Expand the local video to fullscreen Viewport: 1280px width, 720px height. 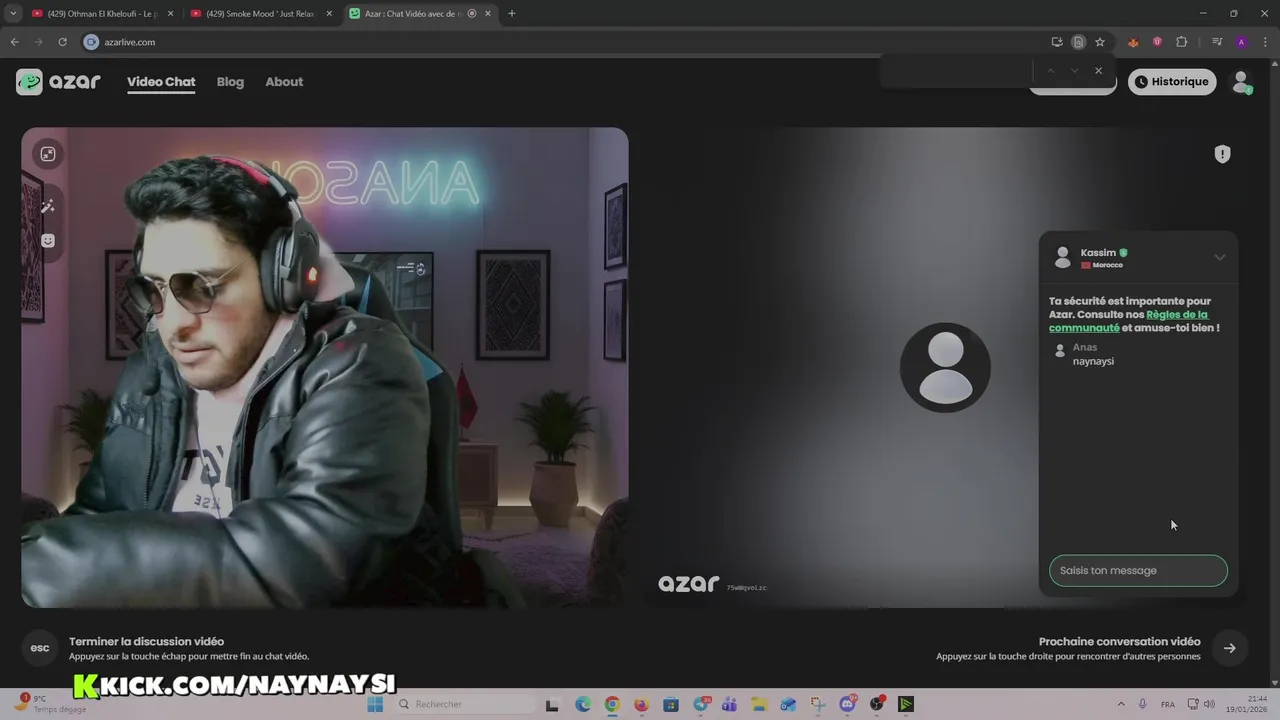click(x=47, y=154)
